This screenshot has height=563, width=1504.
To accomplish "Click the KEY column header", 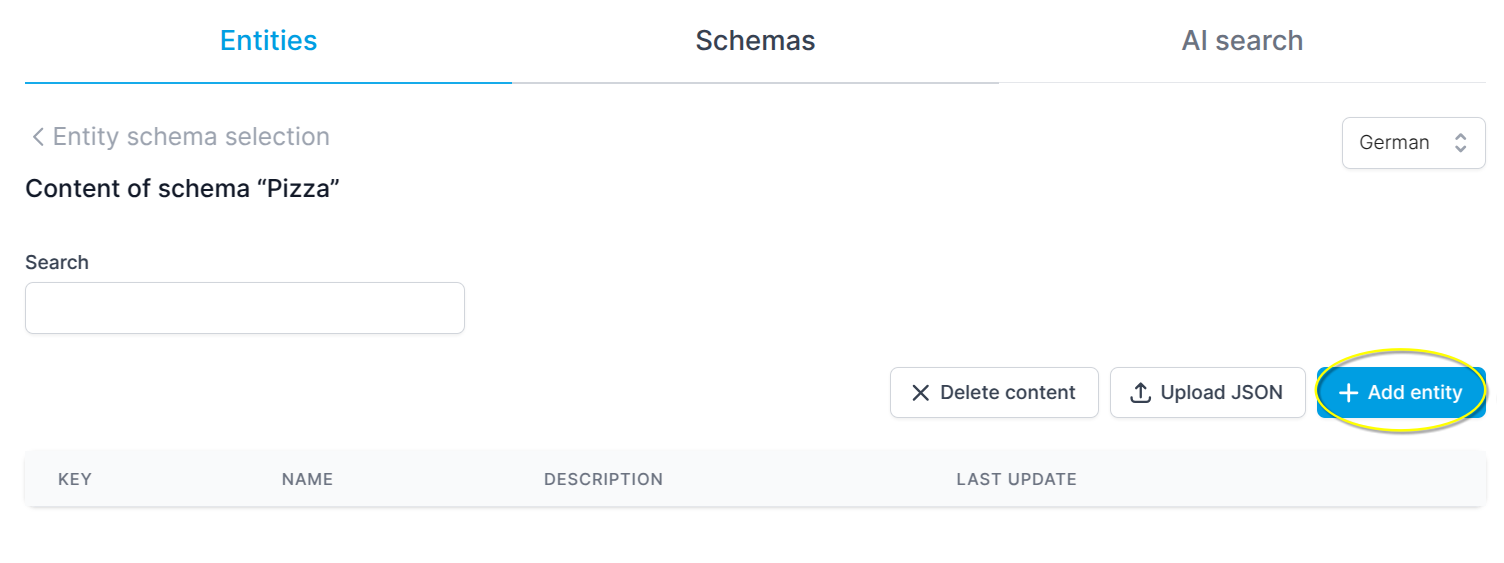I will point(75,480).
